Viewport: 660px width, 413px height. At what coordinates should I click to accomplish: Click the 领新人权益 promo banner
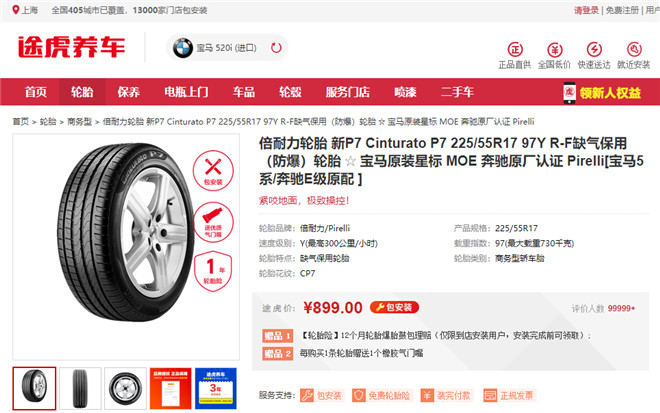(602, 92)
